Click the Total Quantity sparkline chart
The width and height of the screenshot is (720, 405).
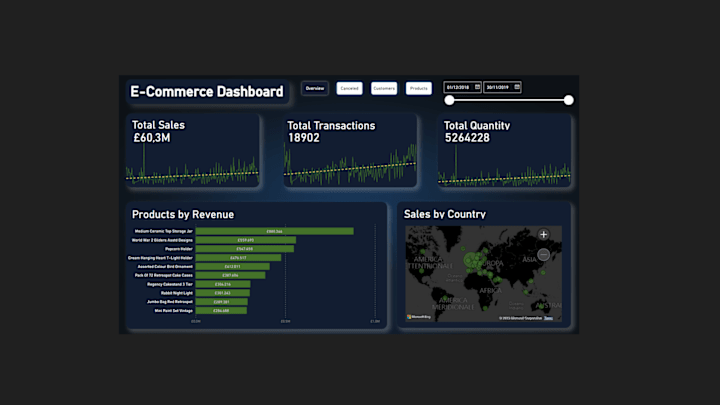tap(504, 166)
